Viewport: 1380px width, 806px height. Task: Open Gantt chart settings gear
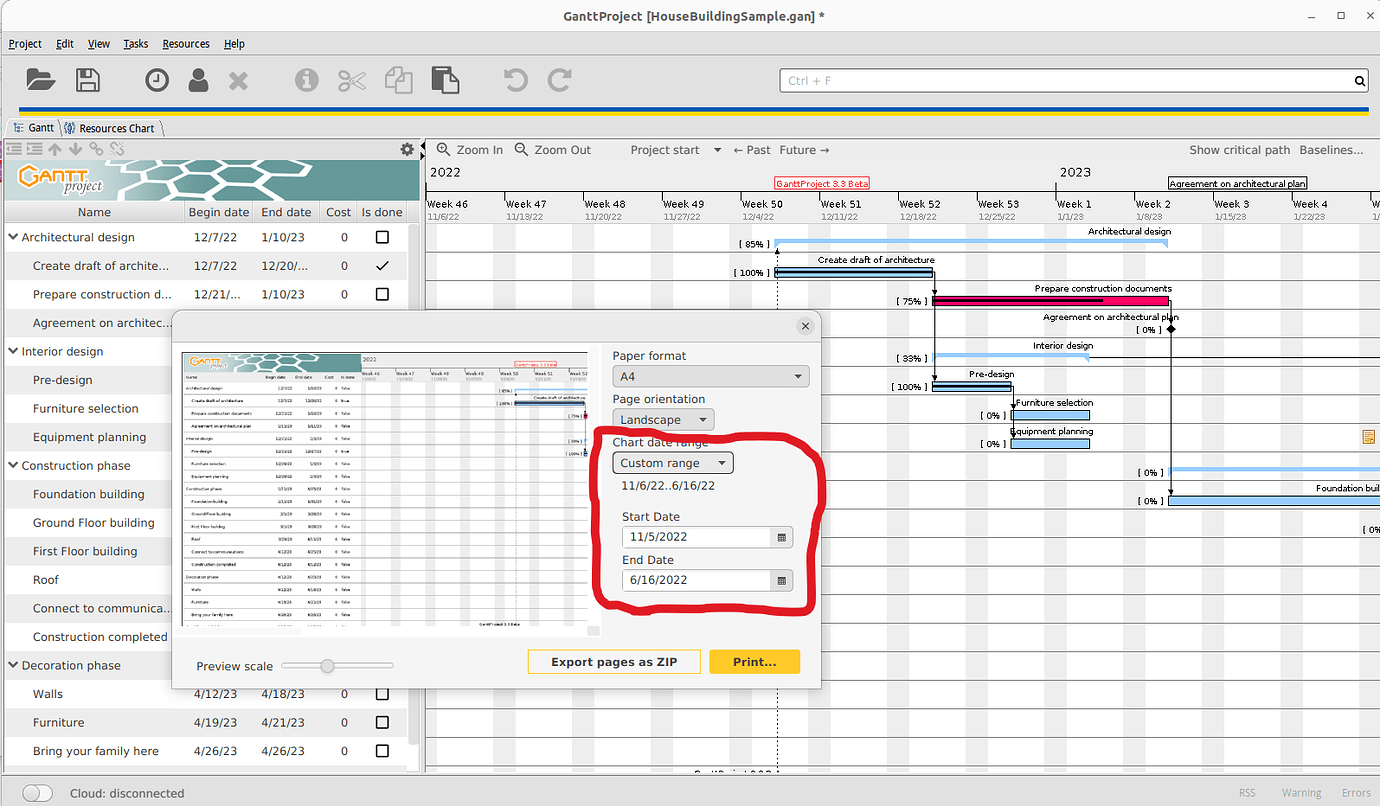coord(407,148)
